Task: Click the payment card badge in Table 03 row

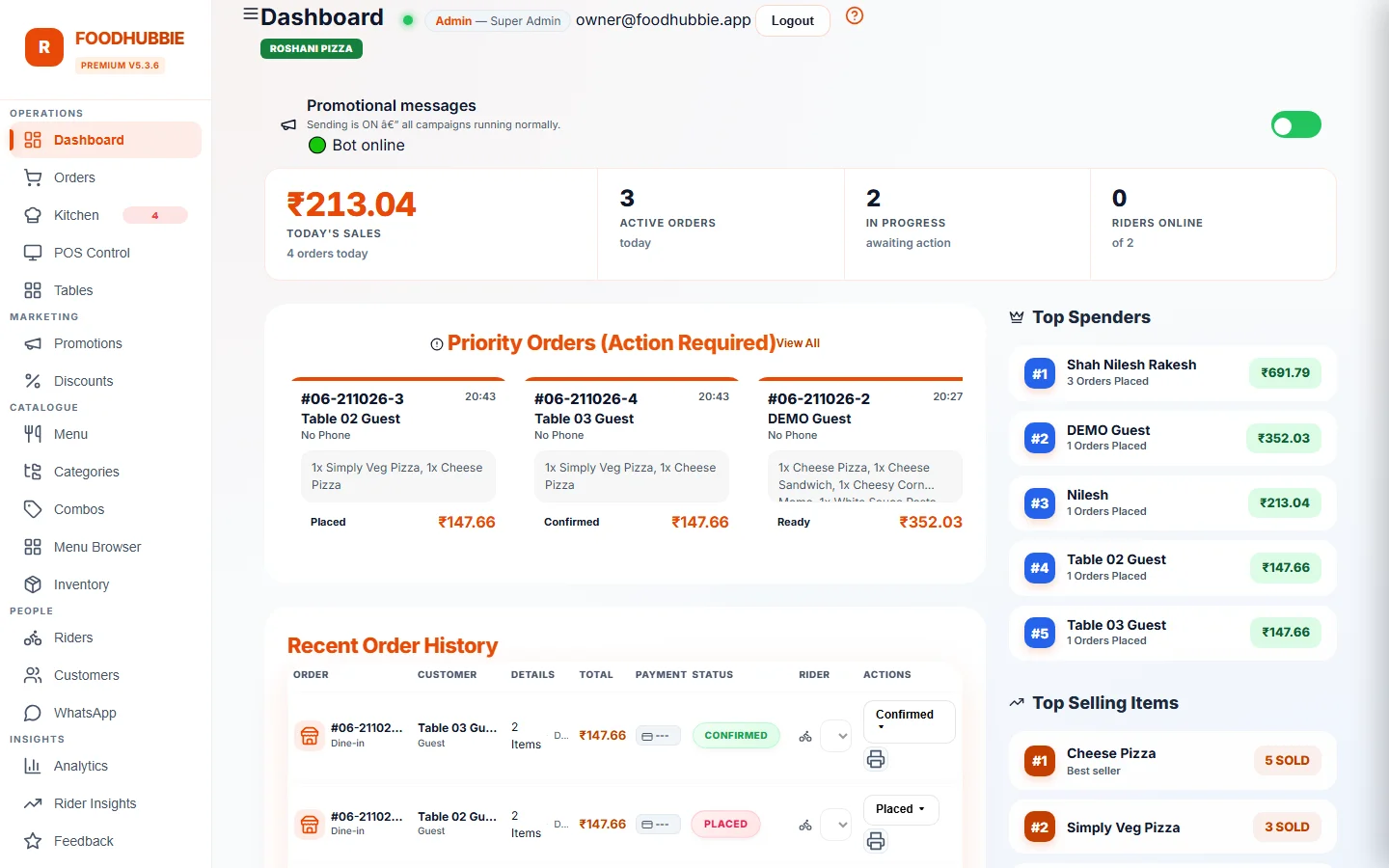Action: coord(658,736)
